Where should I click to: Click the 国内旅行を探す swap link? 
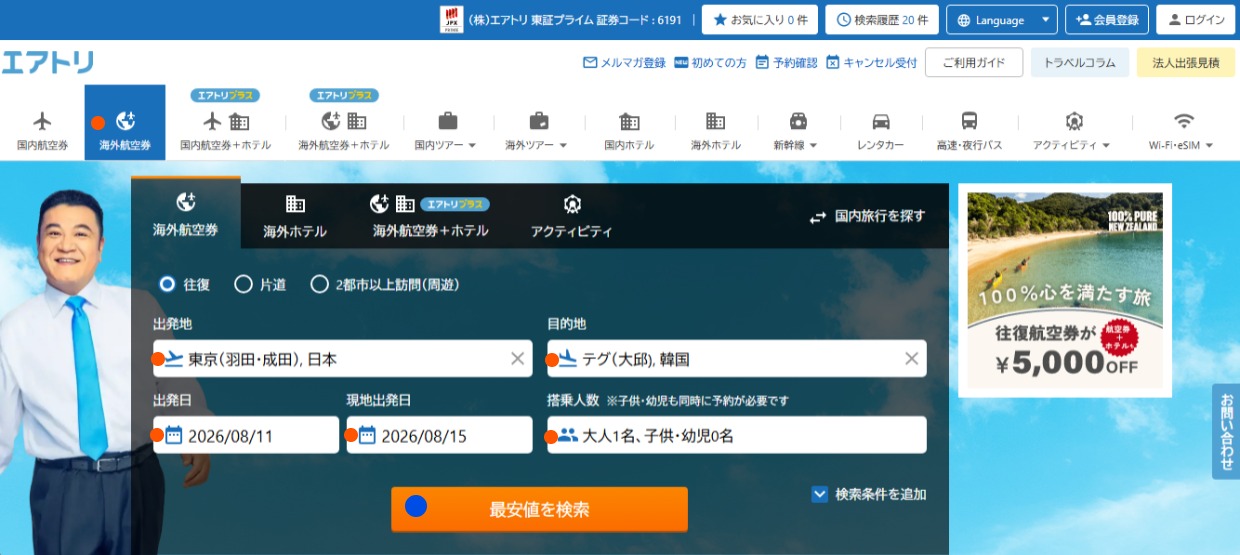pos(867,216)
